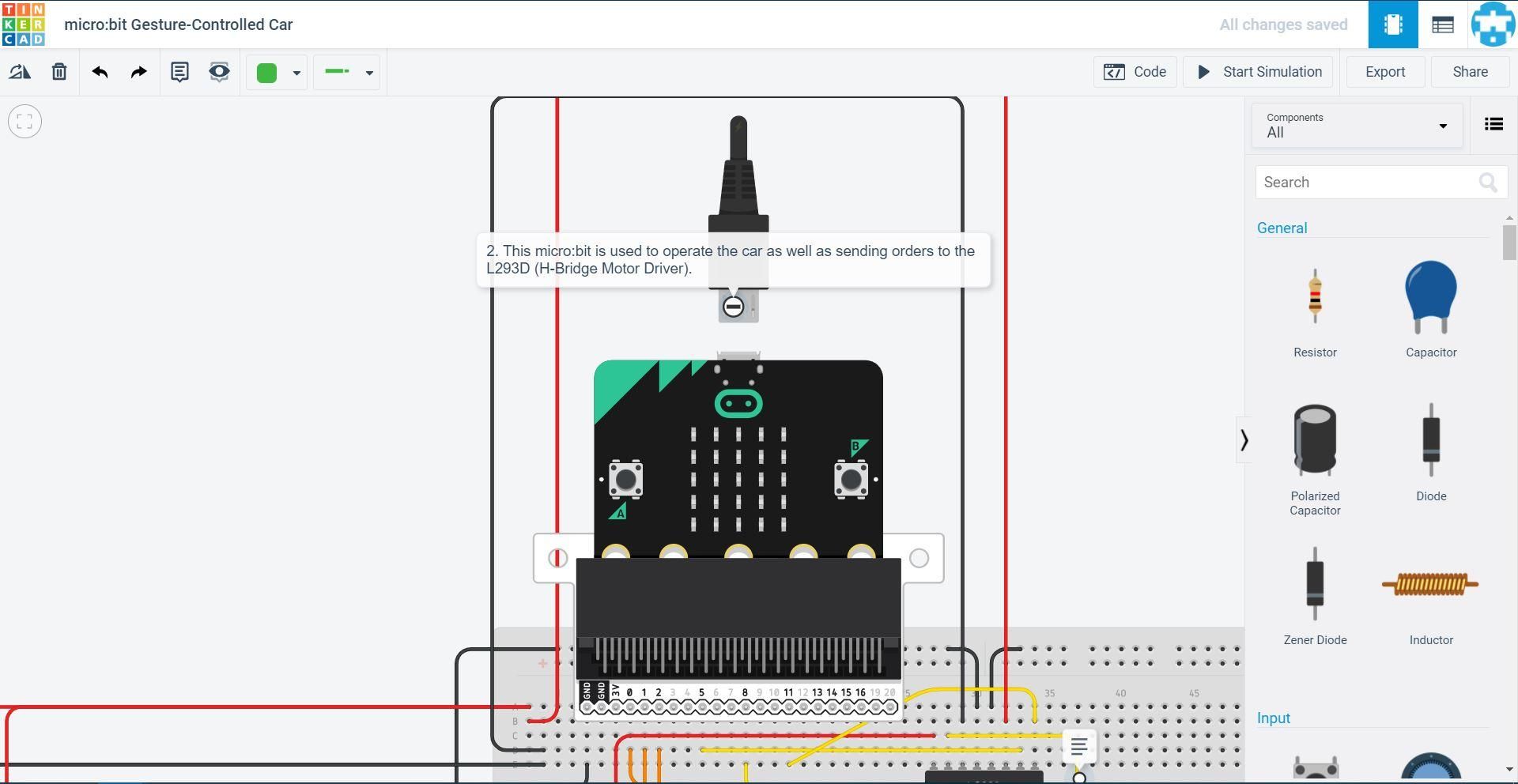Delete a component using the trash icon
Viewport: 1518px width, 784px height.
pos(59,71)
